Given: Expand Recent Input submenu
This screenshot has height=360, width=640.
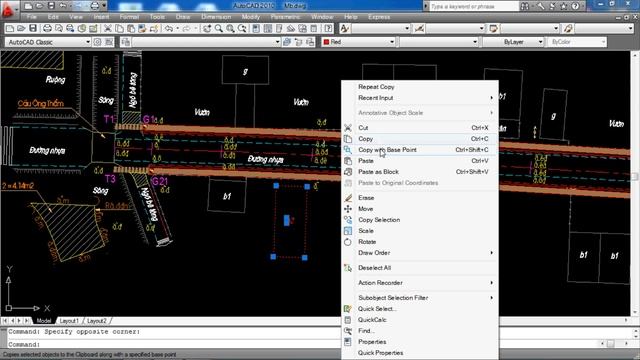Looking at the screenshot, I should click(424, 98).
